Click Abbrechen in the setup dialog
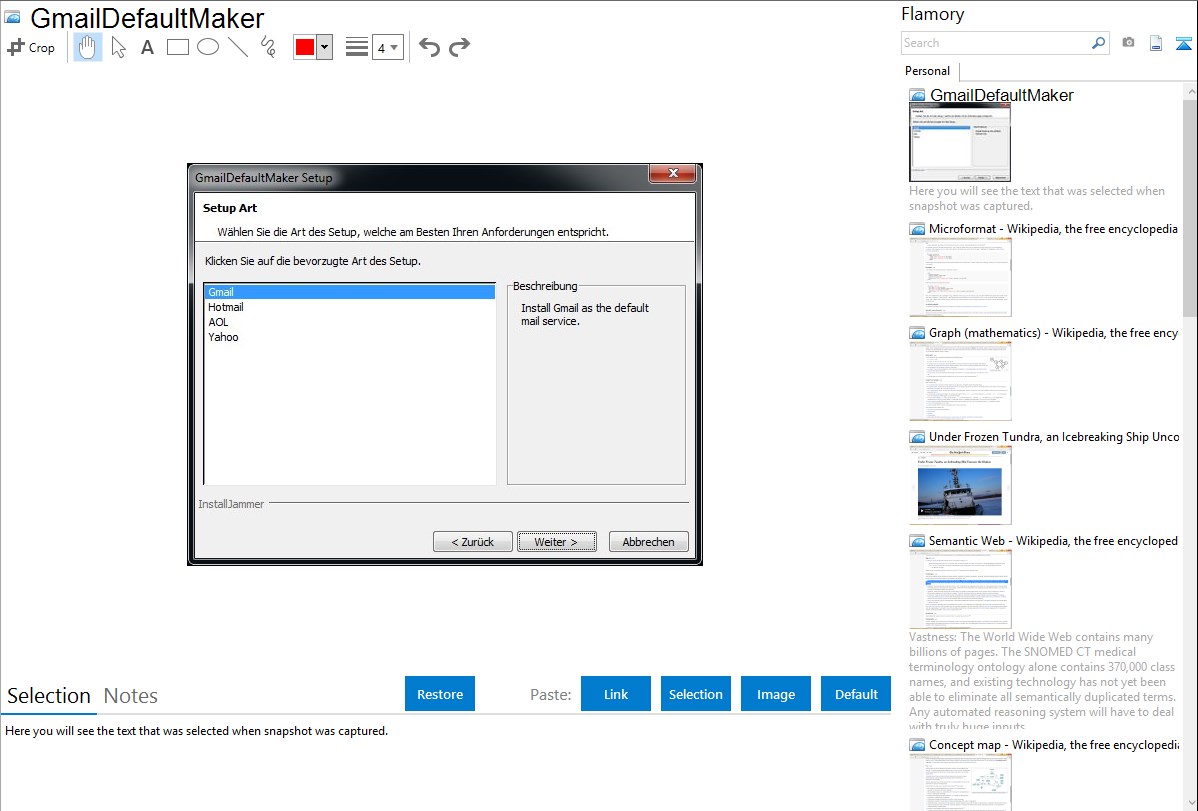This screenshot has width=1198, height=811. click(x=649, y=541)
